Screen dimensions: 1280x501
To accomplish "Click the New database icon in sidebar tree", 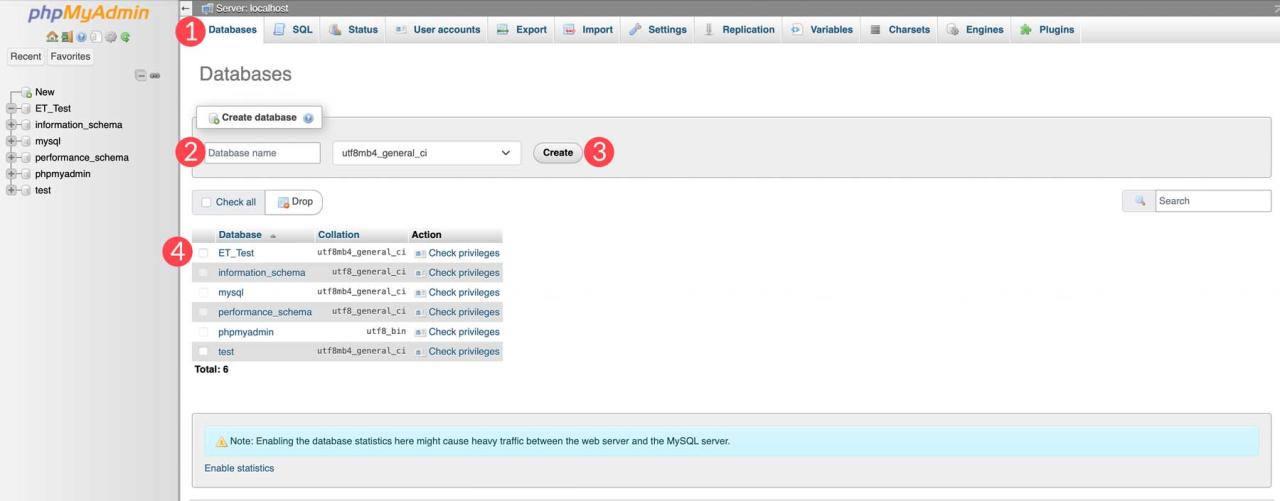I will pyautogui.click(x=26, y=92).
